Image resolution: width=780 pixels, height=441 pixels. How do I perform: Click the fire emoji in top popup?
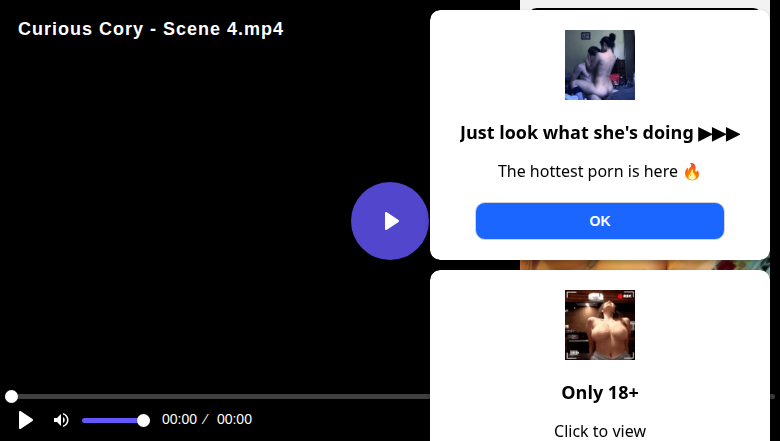coord(692,171)
